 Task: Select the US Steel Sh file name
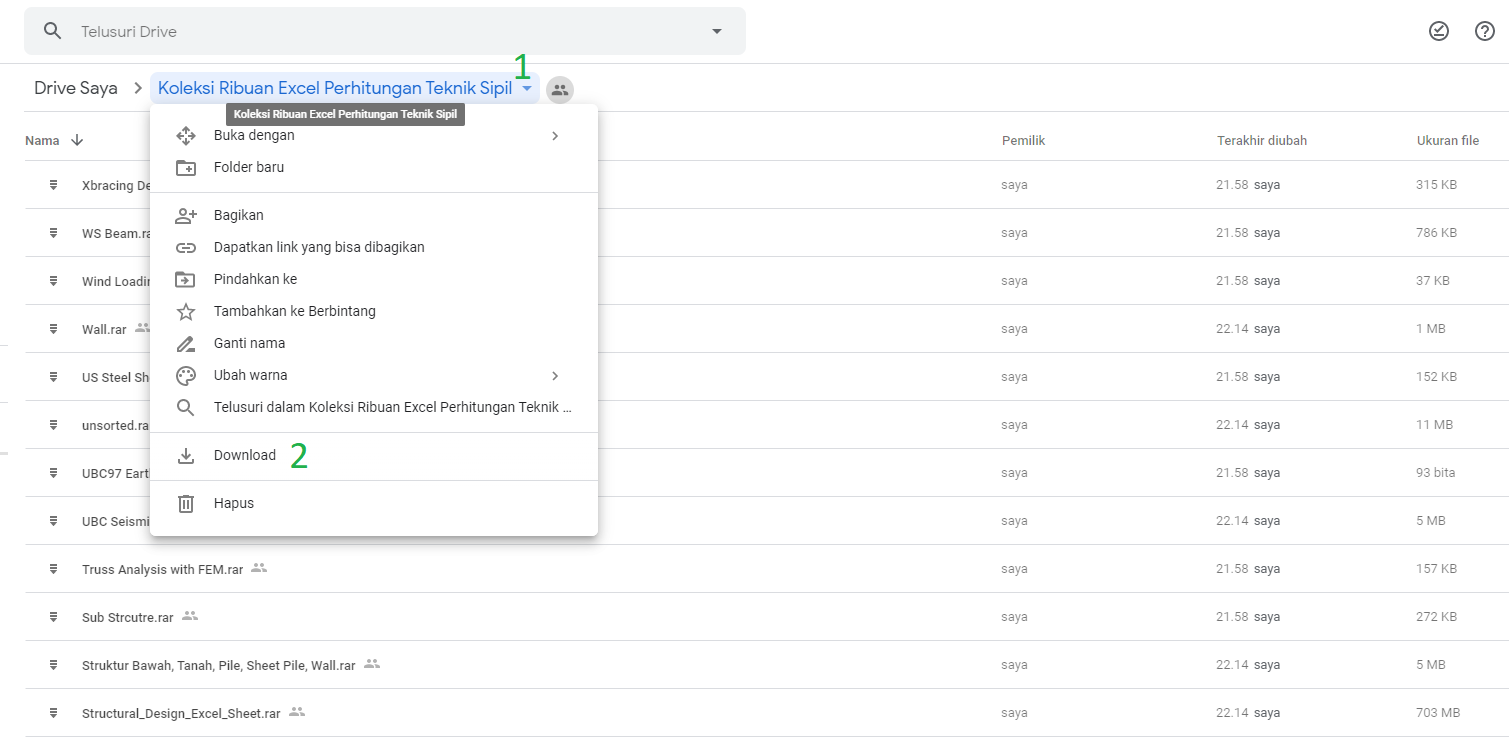pyautogui.click(x=116, y=377)
